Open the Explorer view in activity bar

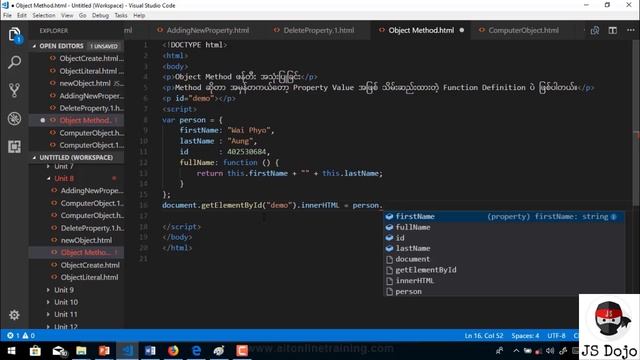click(x=14, y=35)
